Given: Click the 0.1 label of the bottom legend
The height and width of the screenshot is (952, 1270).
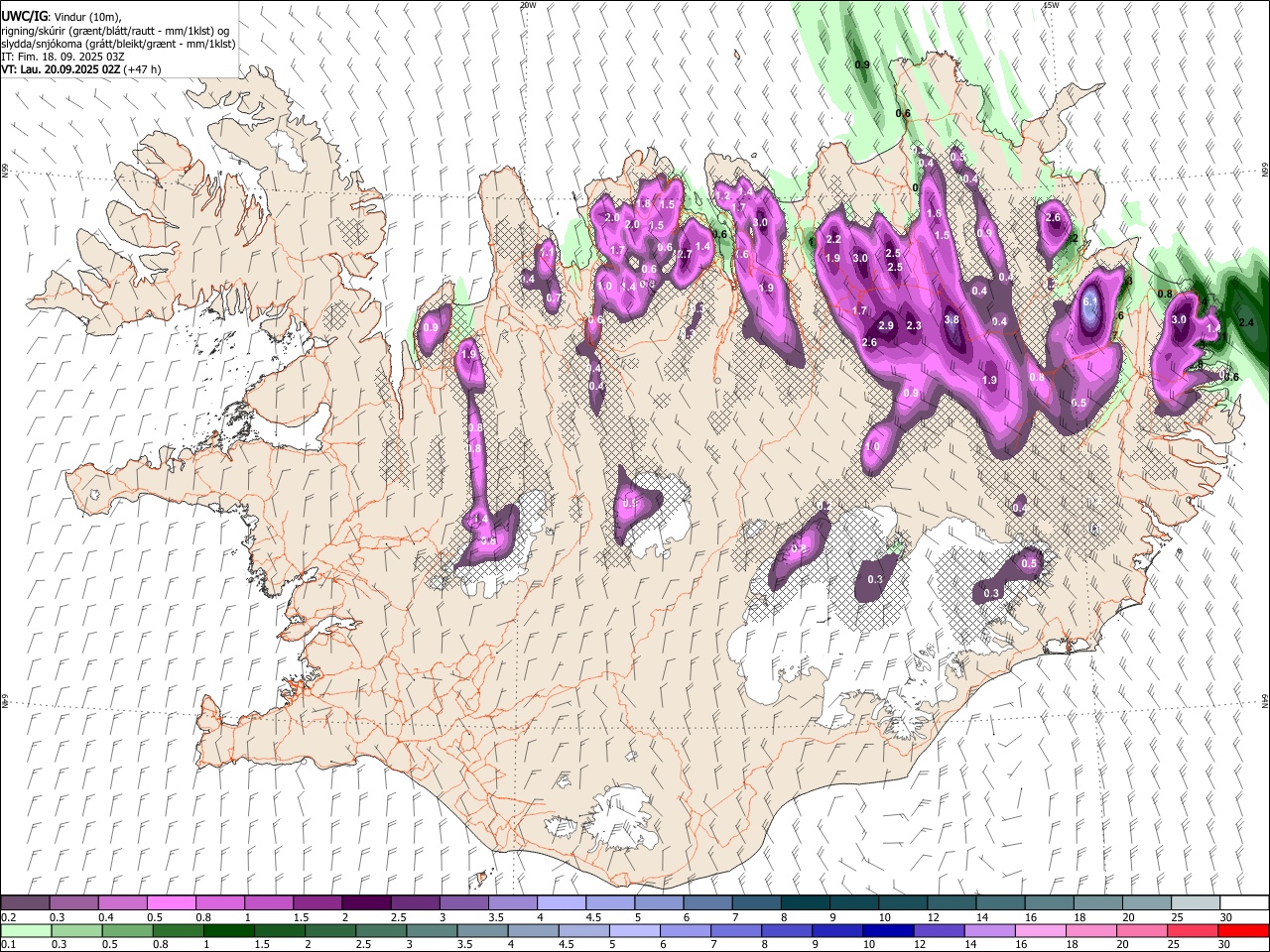Looking at the screenshot, I should 7,944.
